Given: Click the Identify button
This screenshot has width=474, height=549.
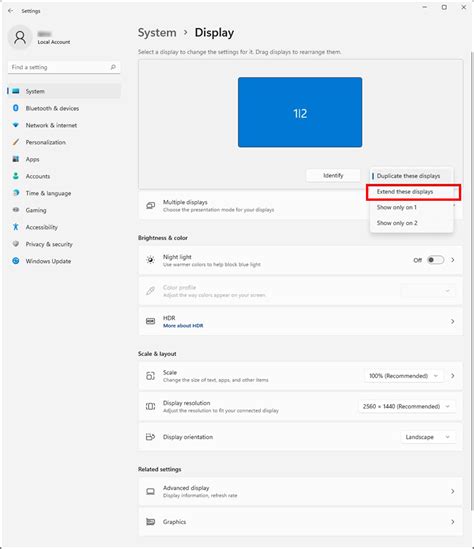Looking at the screenshot, I should coord(333,175).
